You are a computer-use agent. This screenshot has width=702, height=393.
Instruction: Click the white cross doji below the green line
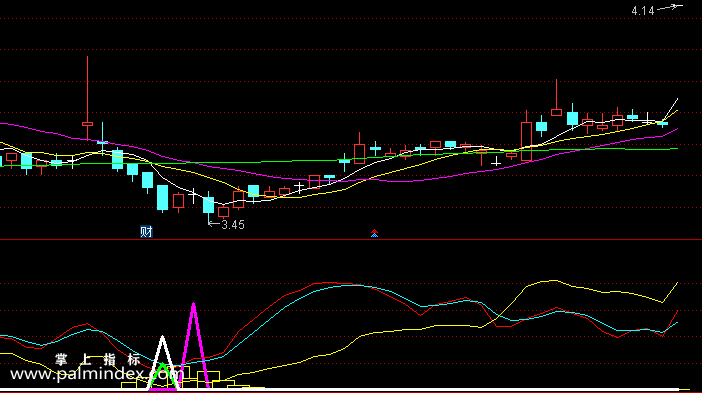click(x=496, y=162)
